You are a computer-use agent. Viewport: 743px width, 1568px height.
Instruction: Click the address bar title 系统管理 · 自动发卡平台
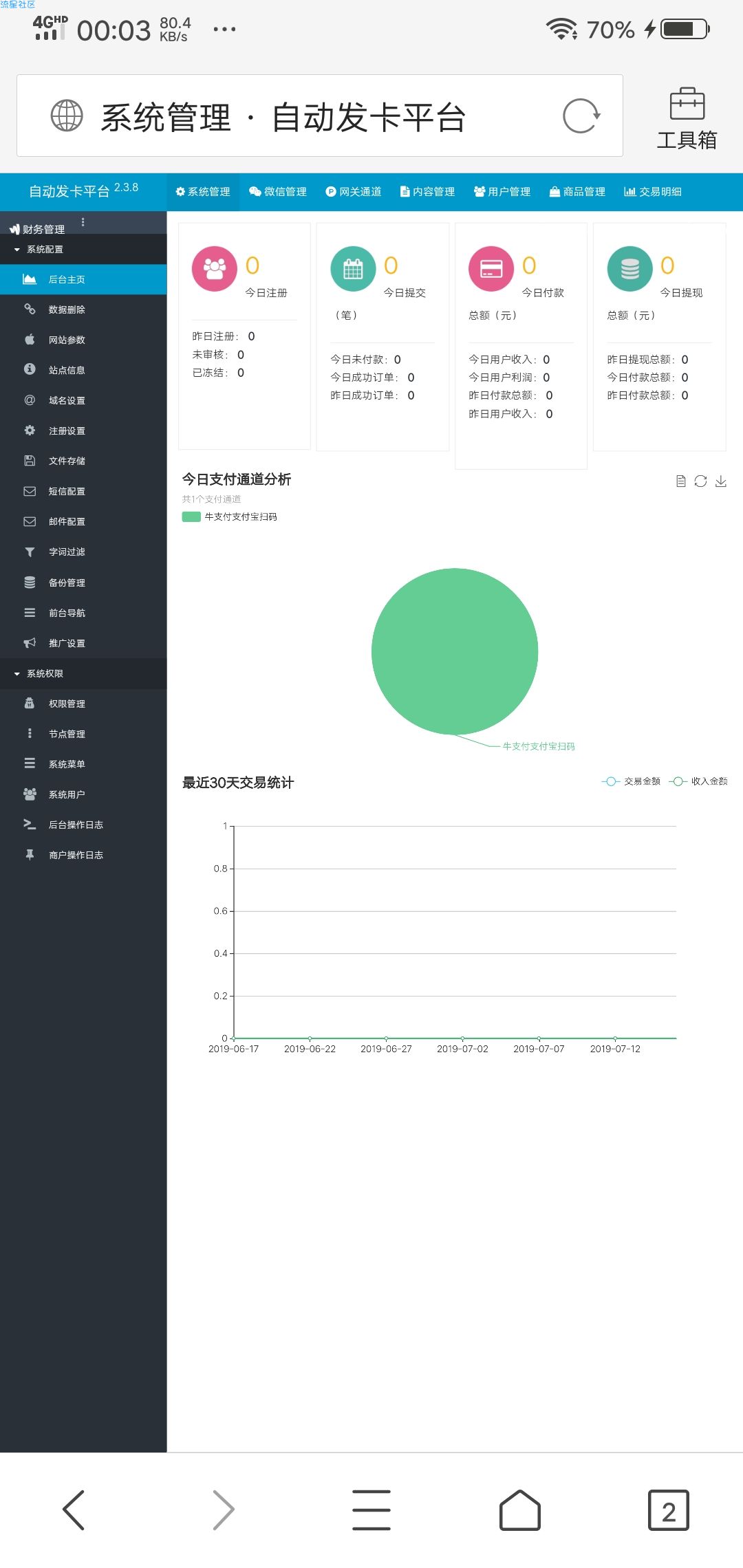coord(283,117)
